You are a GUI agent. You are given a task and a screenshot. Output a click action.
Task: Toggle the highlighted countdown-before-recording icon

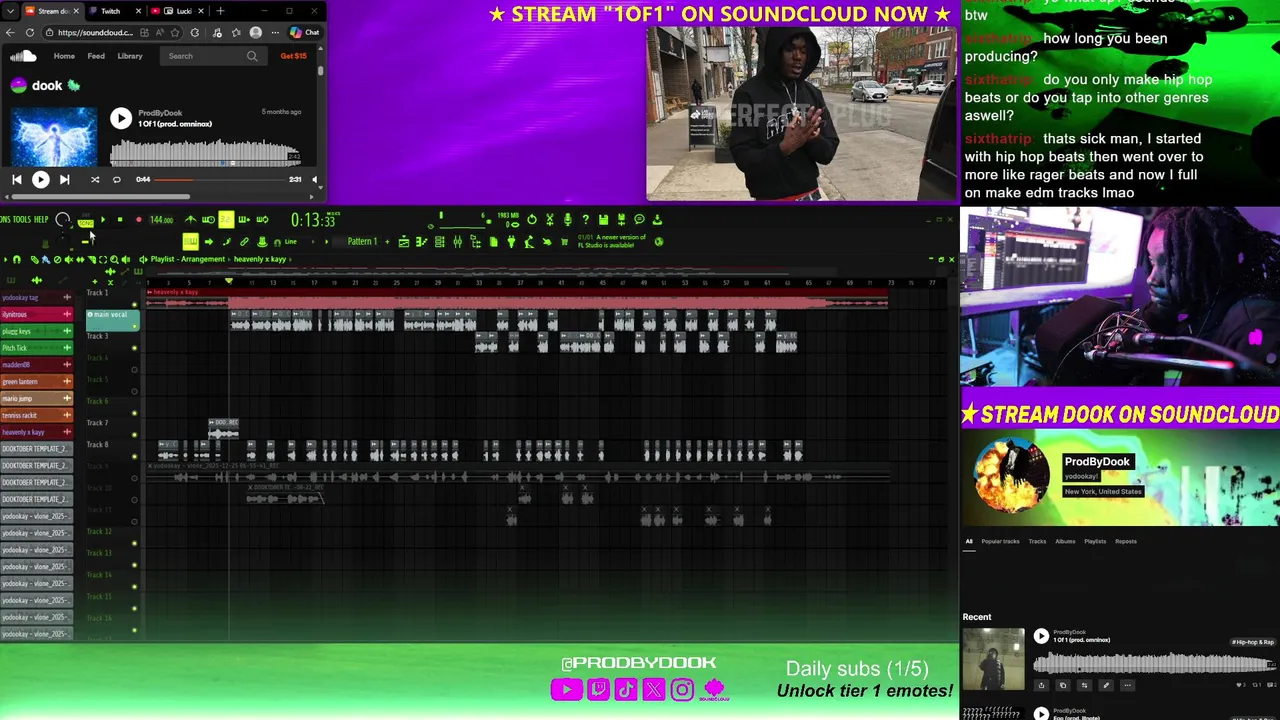pos(226,220)
